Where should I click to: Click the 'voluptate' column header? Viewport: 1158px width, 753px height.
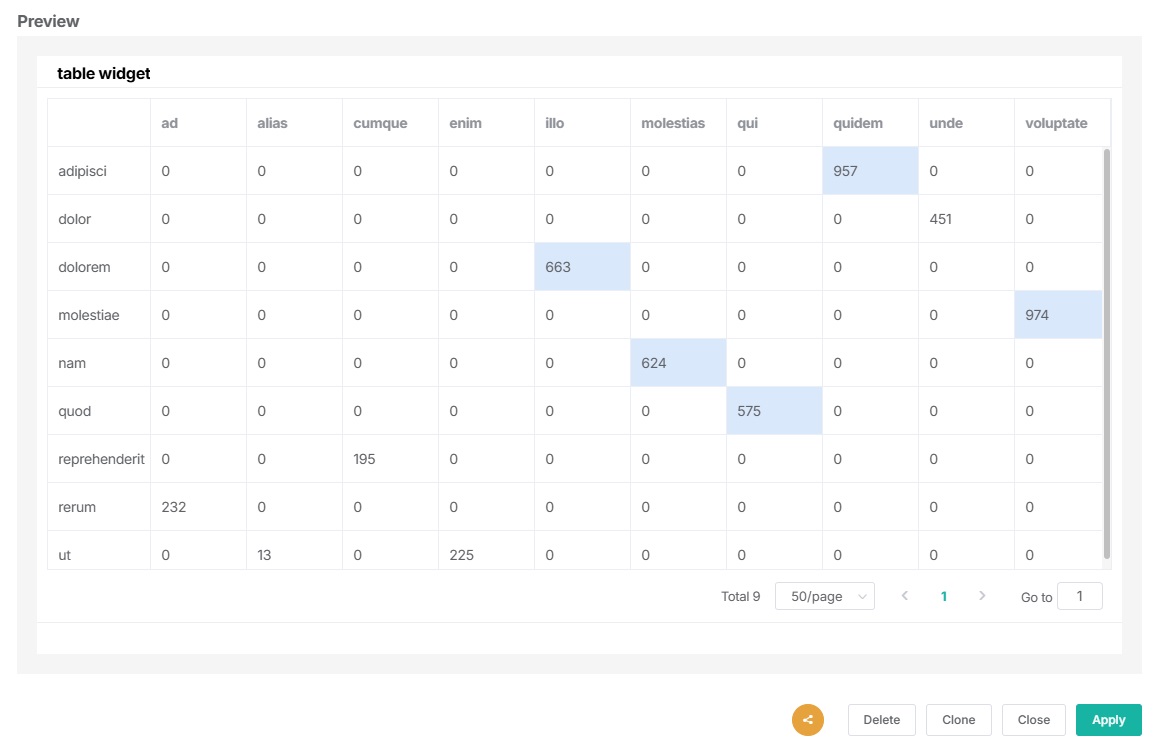1055,123
